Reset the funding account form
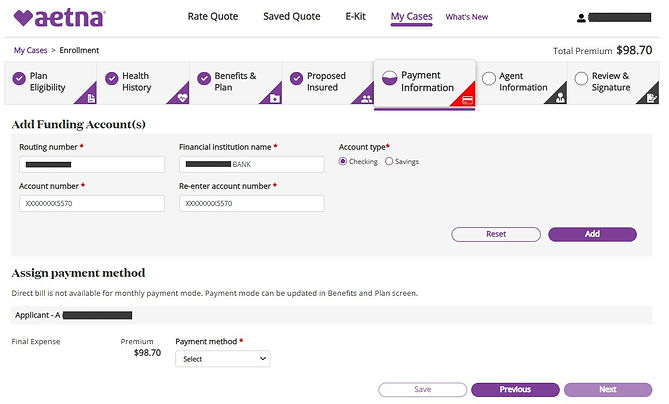The height and width of the screenshot is (404, 669). click(x=496, y=234)
